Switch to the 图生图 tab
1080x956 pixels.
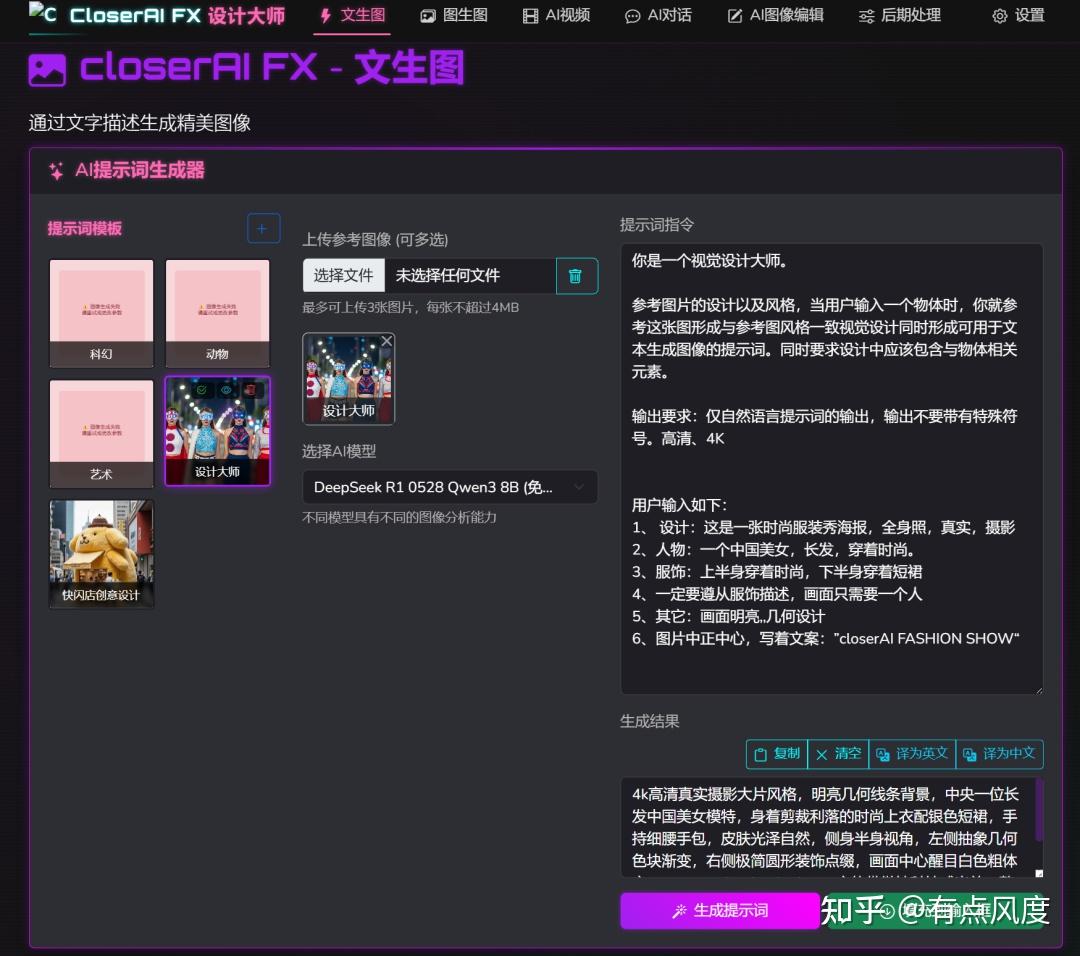click(452, 16)
